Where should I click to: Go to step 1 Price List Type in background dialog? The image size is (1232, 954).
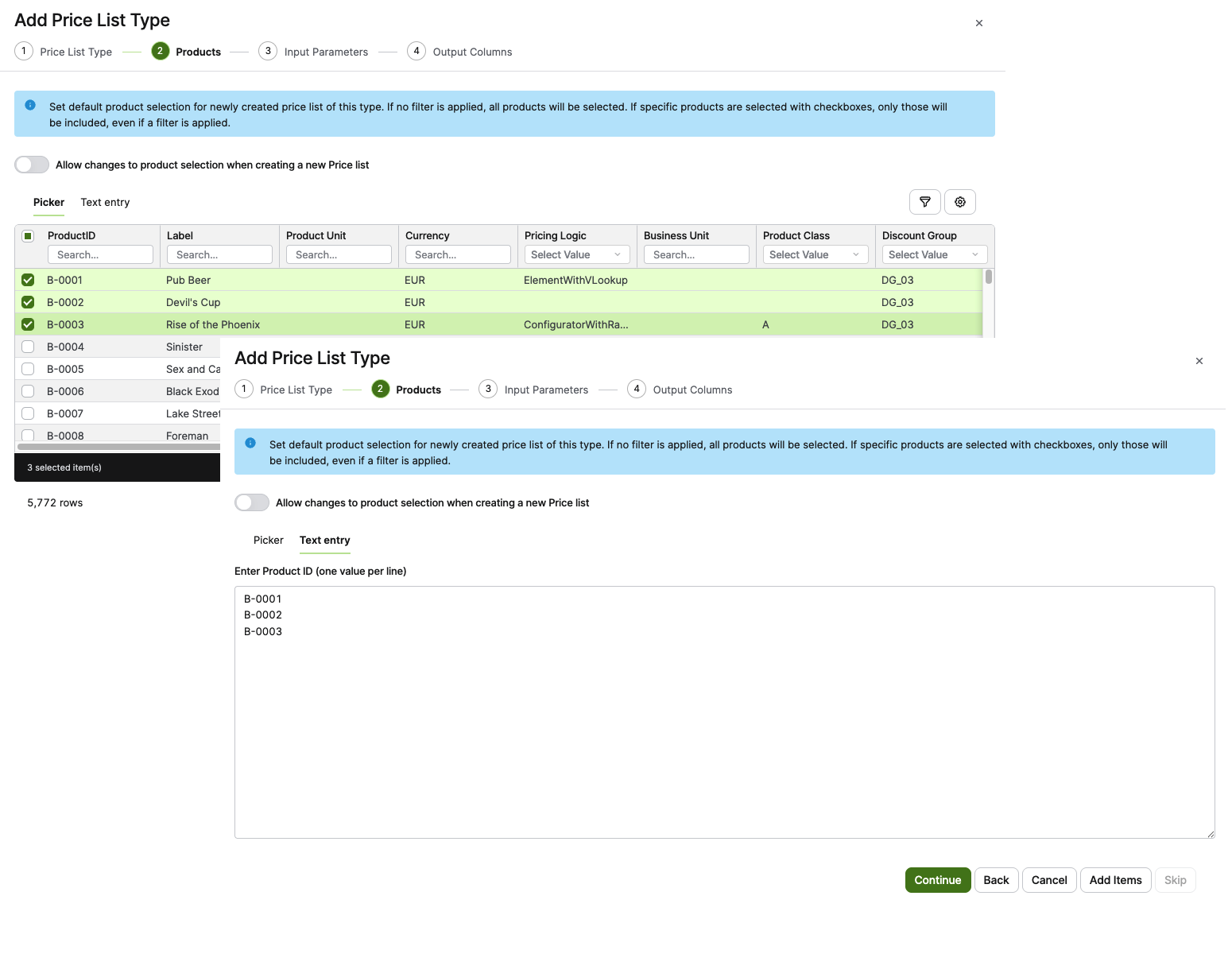tap(64, 52)
